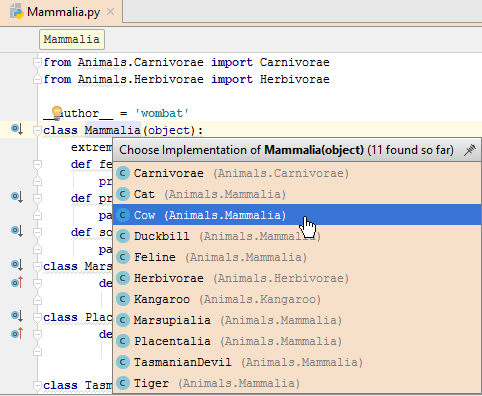Choose Carnivorae (Animals.Carnivorae) implementation
The image size is (482, 396).
click(x=297, y=173)
